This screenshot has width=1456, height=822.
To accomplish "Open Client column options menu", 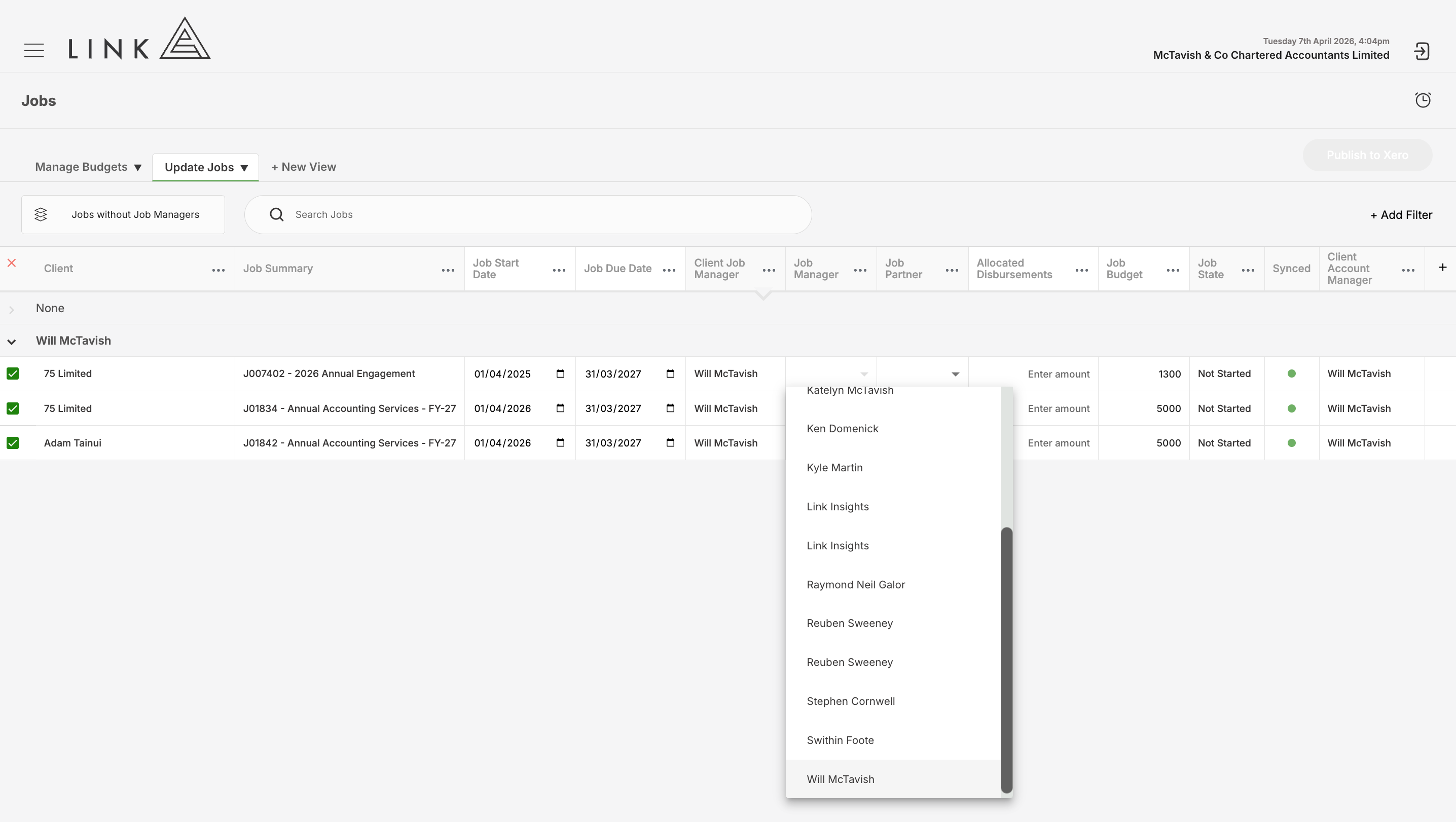I will [x=218, y=271].
